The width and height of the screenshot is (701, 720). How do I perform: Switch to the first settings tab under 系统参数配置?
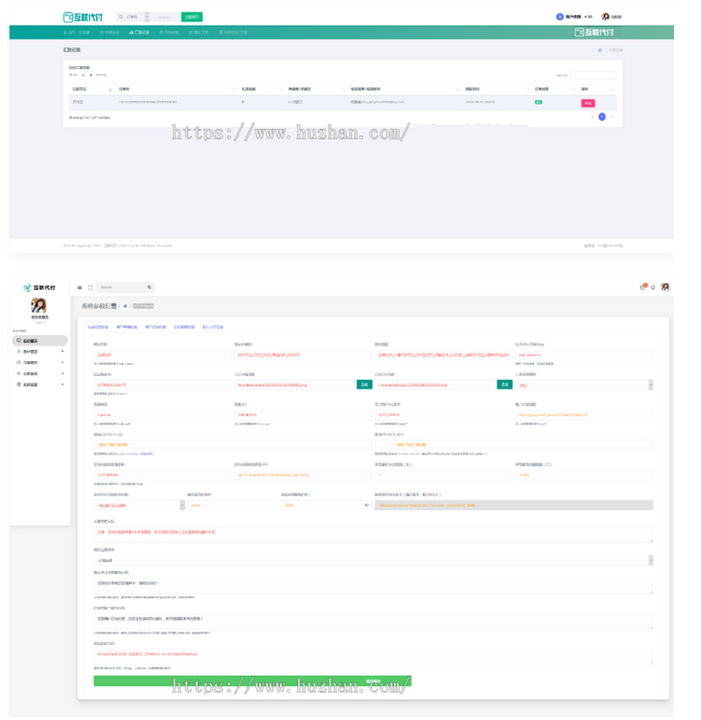pyautogui.click(x=98, y=327)
